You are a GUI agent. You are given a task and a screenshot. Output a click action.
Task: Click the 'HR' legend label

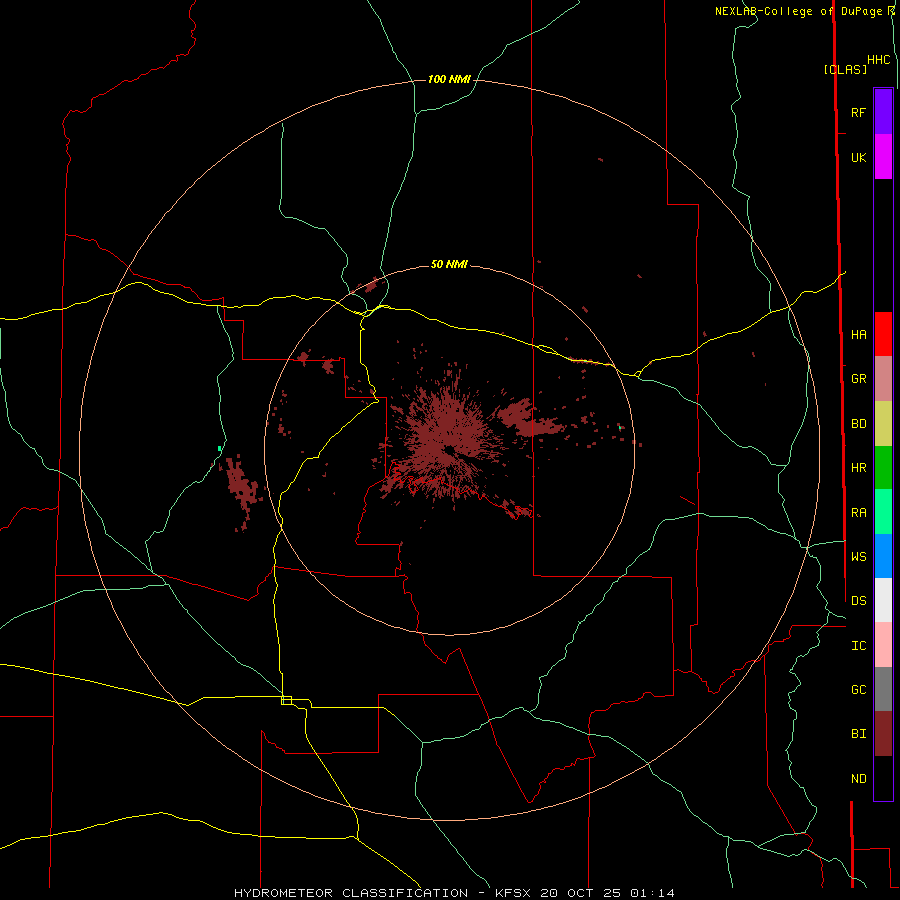[858, 468]
